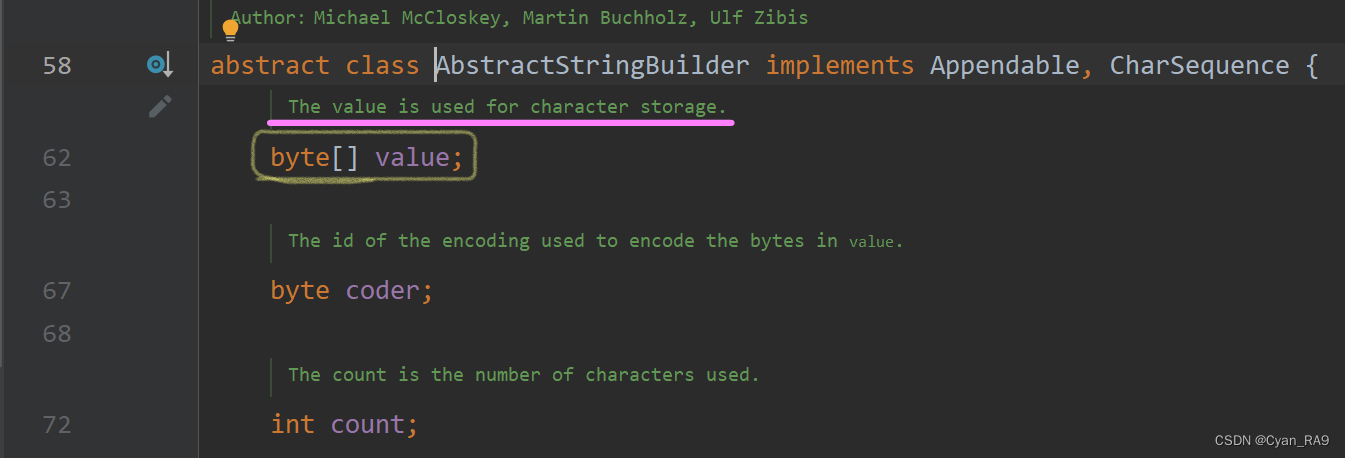This screenshot has height=458, width=1345.
Task: Click the count field identifier
Action: 368,425
